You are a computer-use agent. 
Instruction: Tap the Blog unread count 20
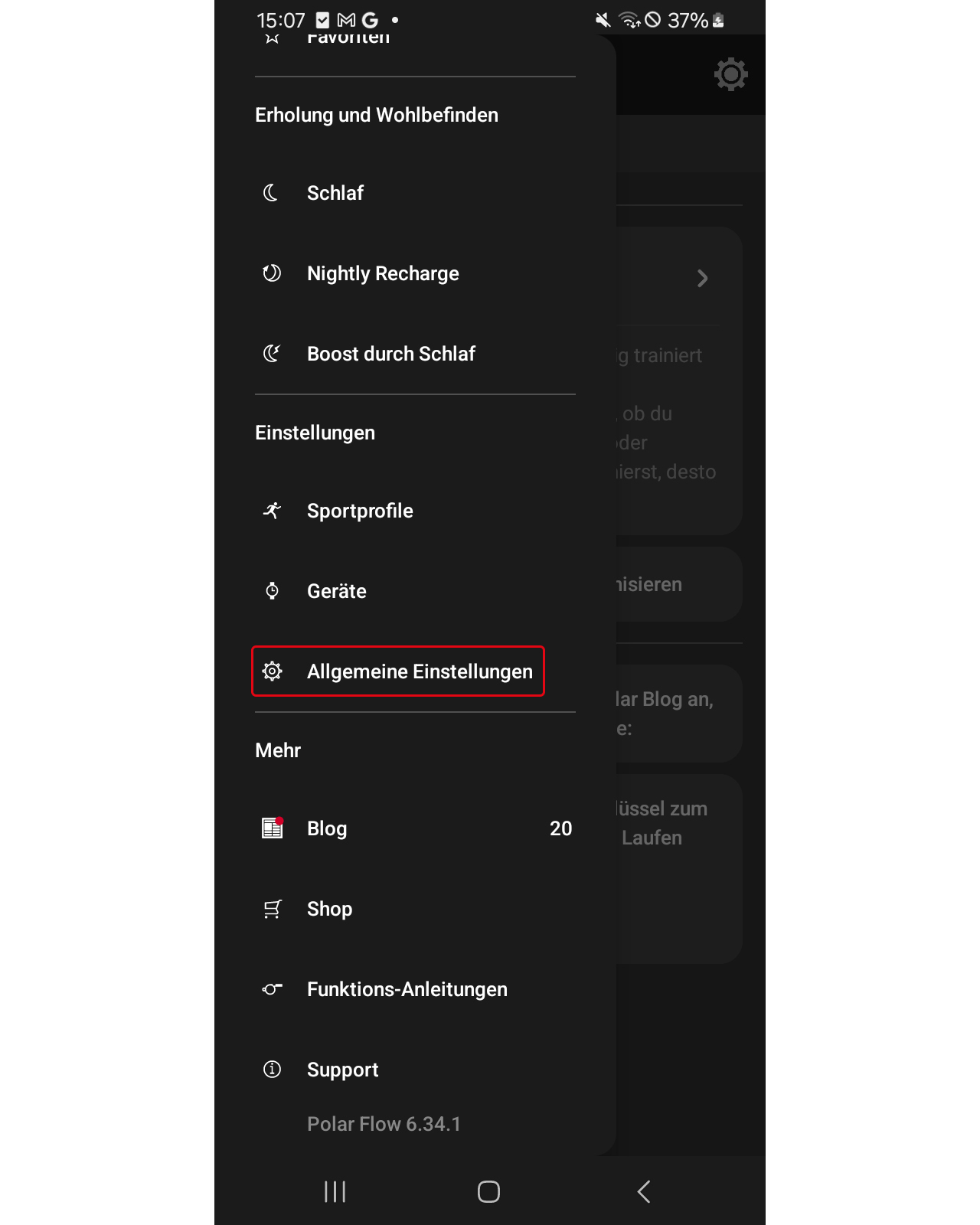pyautogui.click(x=561, y=828)
